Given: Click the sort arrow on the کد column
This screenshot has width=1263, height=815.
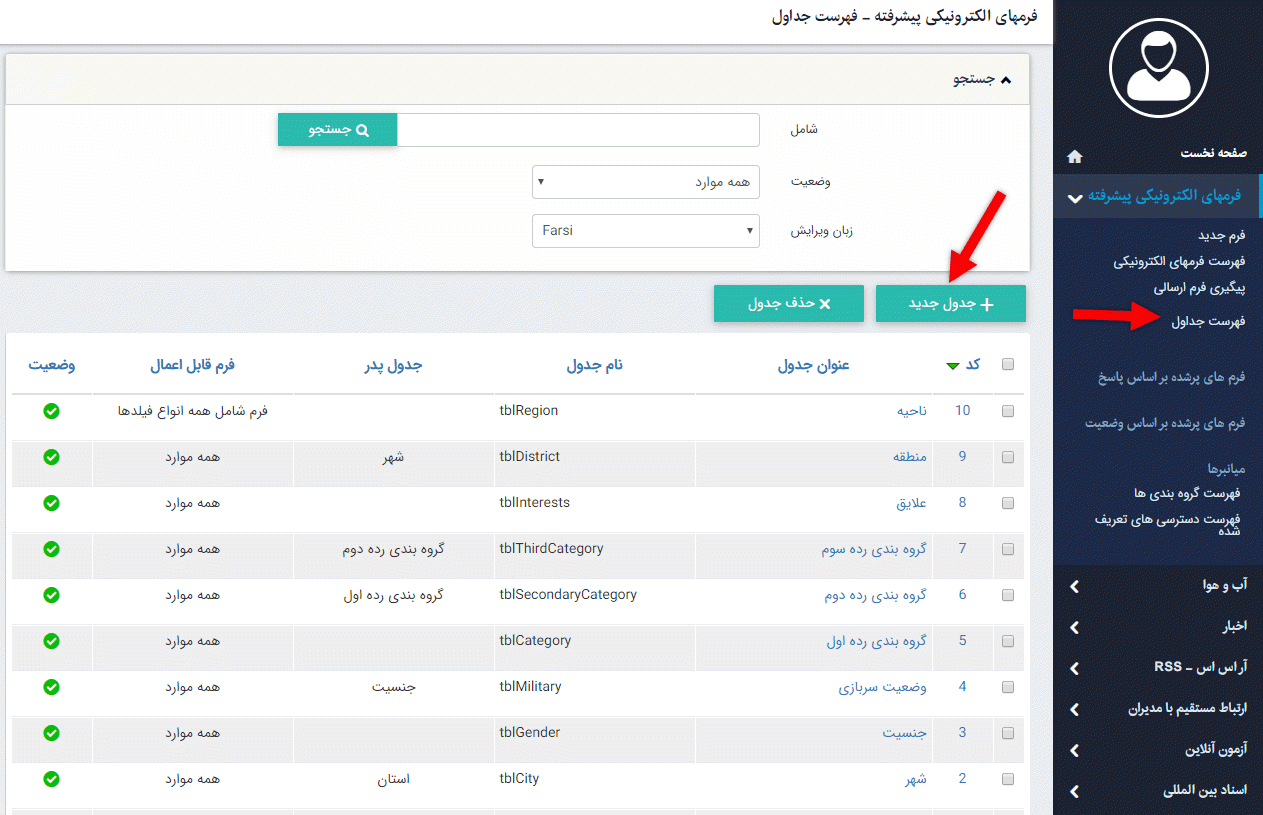Looking at the screenshot, I should click(951, 365).
